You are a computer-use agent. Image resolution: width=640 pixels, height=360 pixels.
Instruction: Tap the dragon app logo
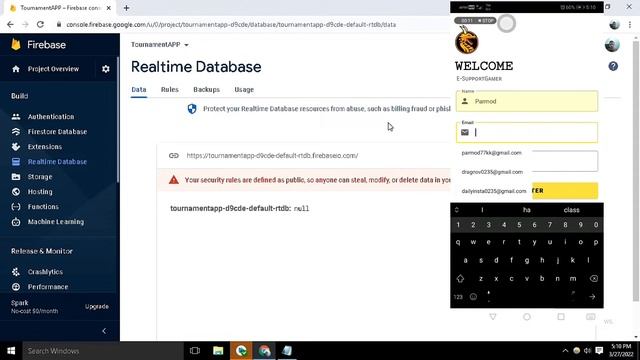click(467, 40)
